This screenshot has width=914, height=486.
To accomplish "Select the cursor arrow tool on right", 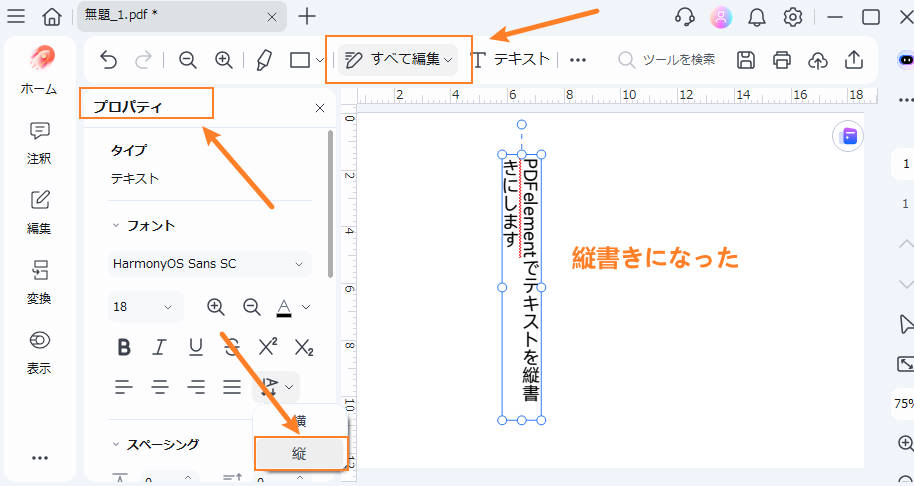I will pyautogui.click(x=905, y=324).
